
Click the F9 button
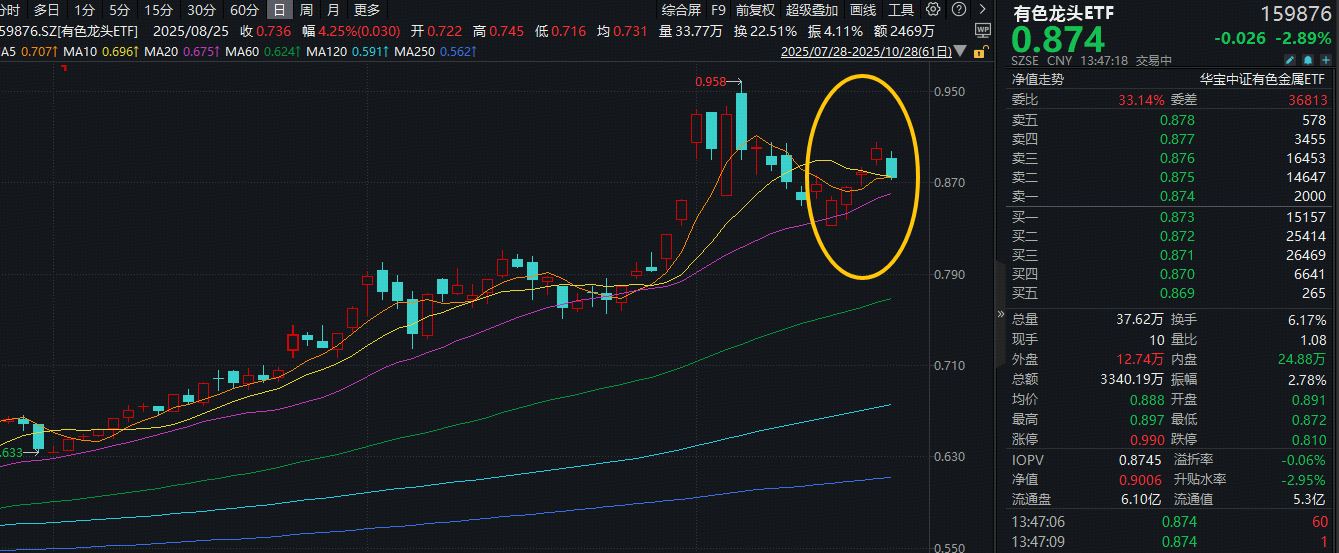coord(718,10)
